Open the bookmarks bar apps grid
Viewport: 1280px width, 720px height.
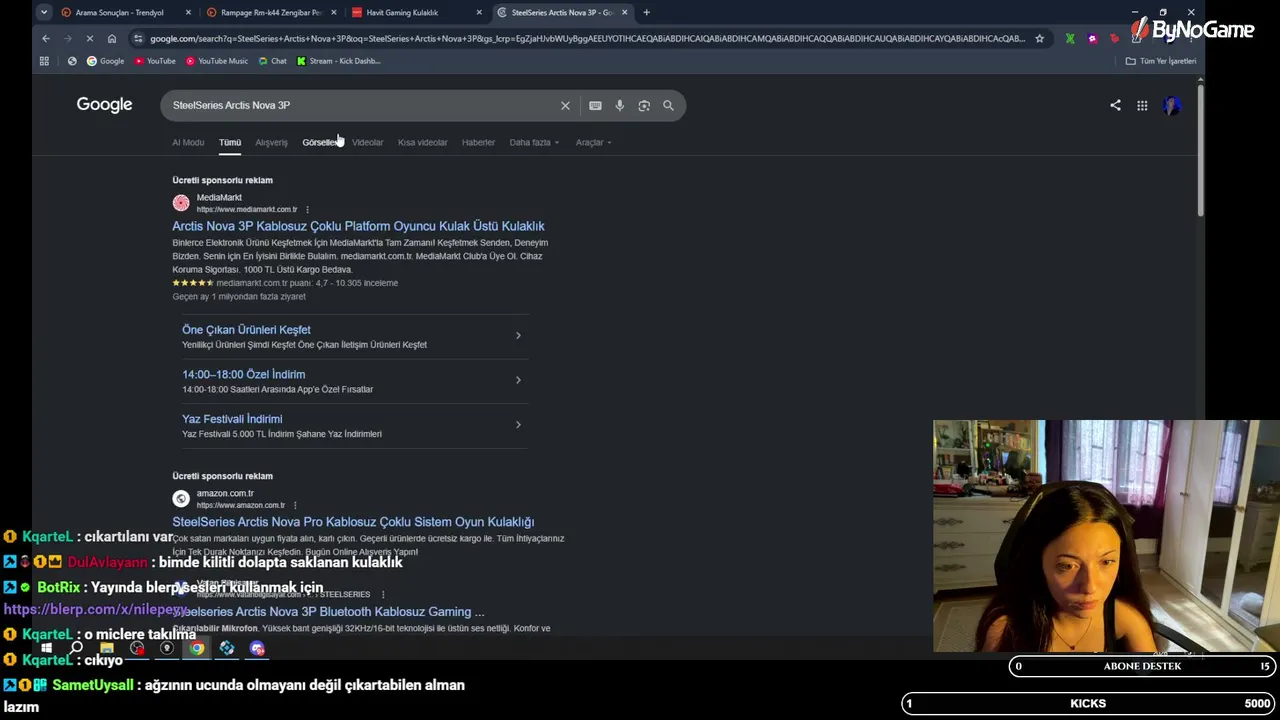[44, 61]
